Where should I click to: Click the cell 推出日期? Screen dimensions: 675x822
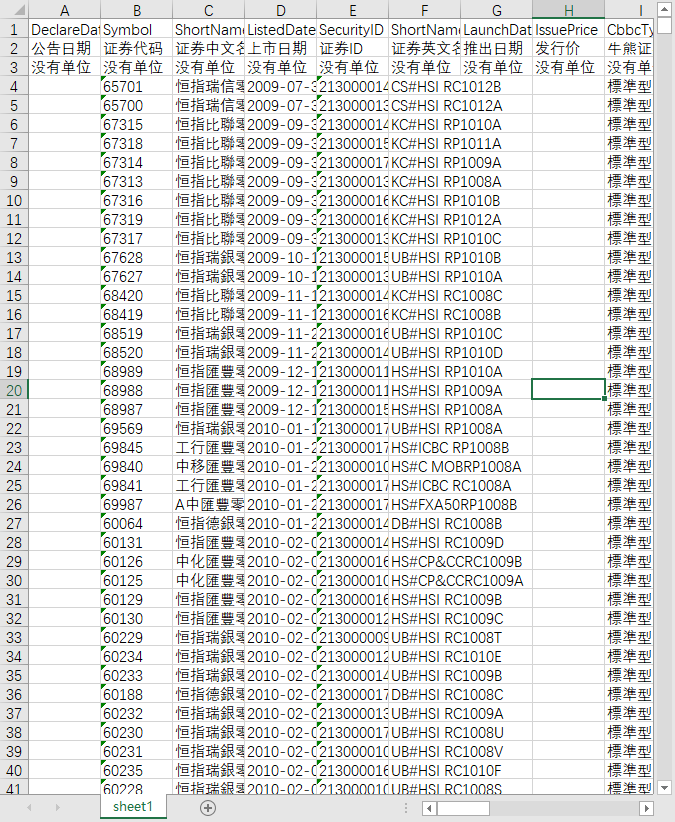[496, 48]
